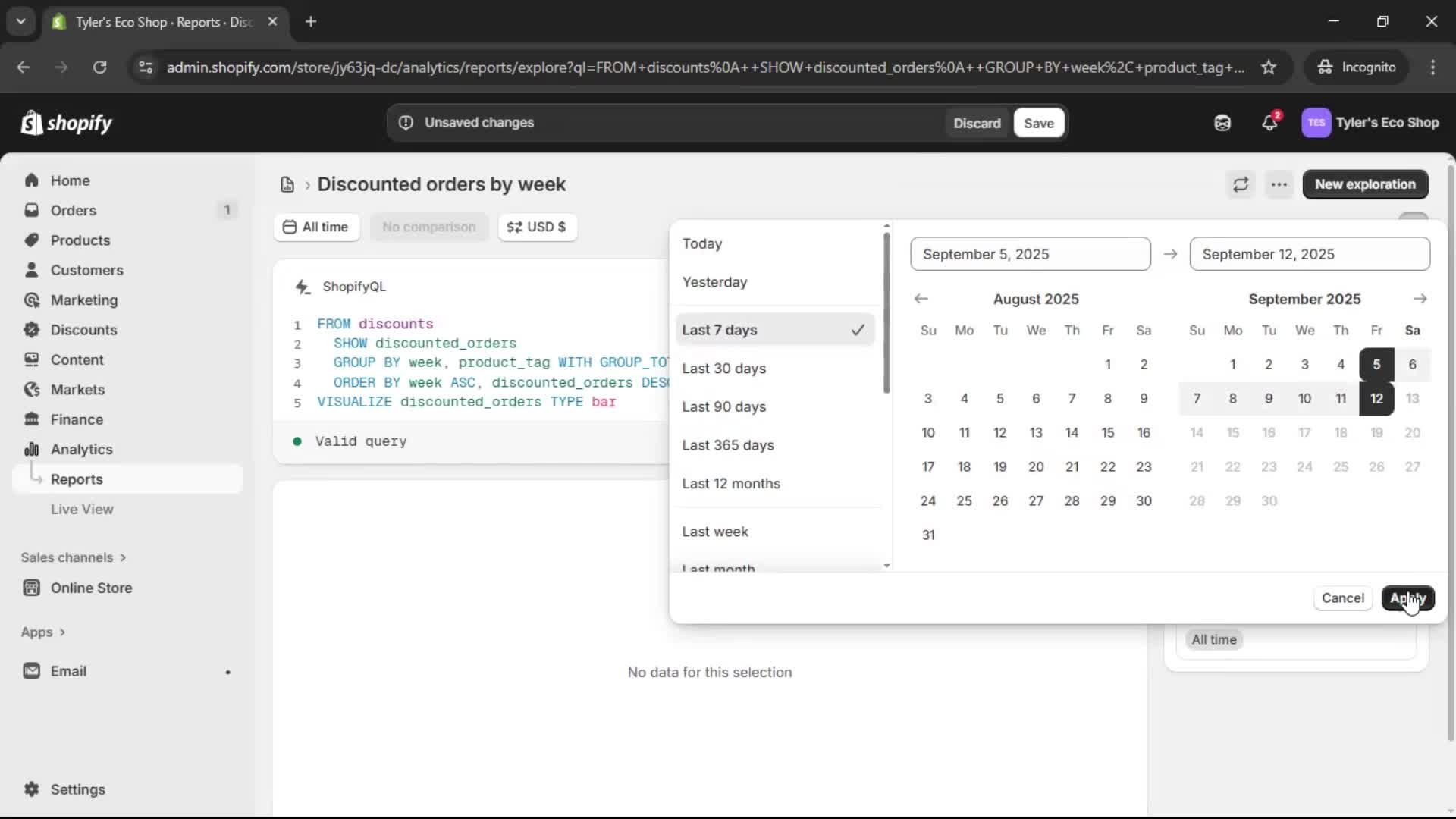Go to next month in calendar

[x=1420, y=299]
